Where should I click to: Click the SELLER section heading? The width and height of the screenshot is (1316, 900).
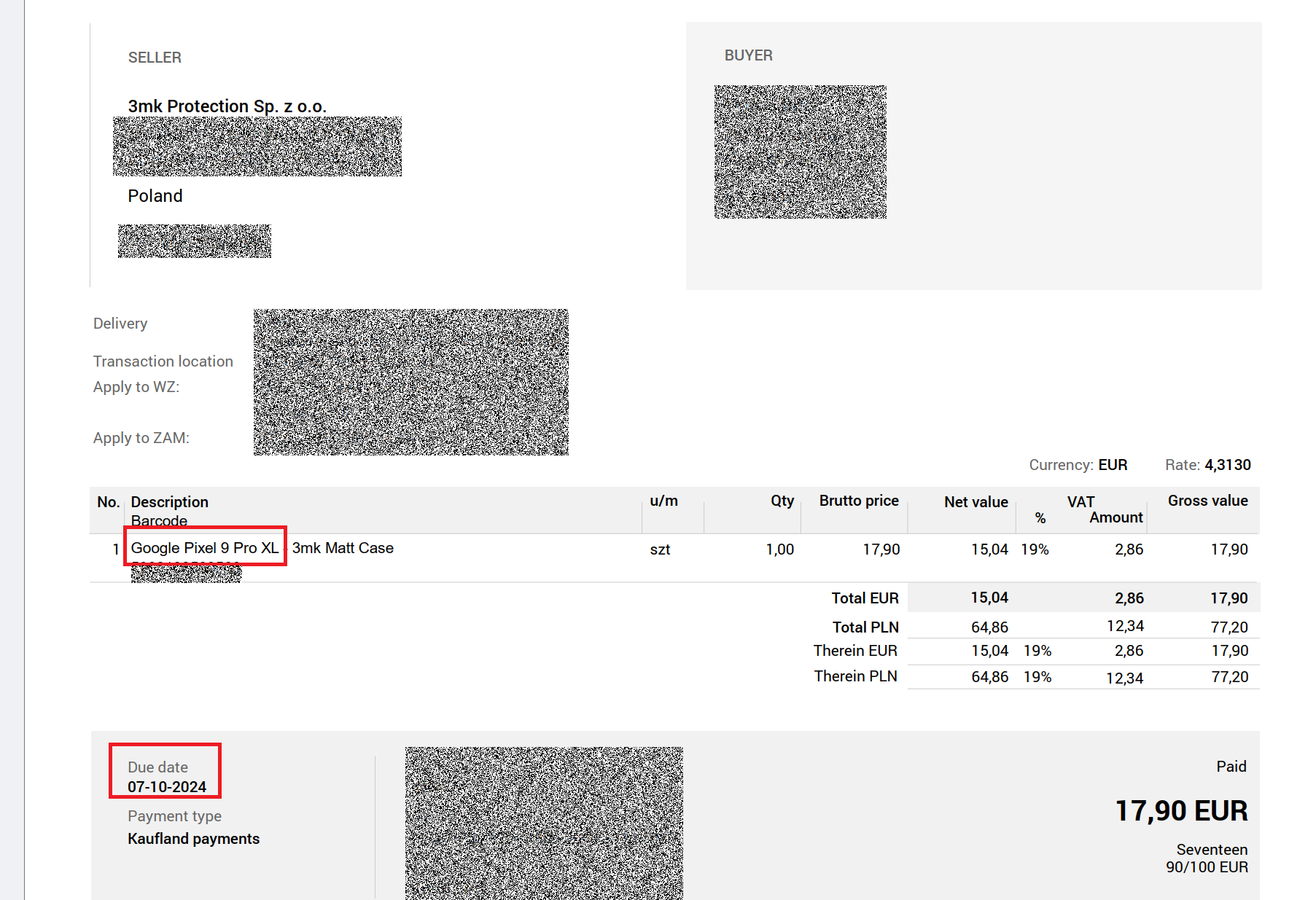click(x=155, y=58)
